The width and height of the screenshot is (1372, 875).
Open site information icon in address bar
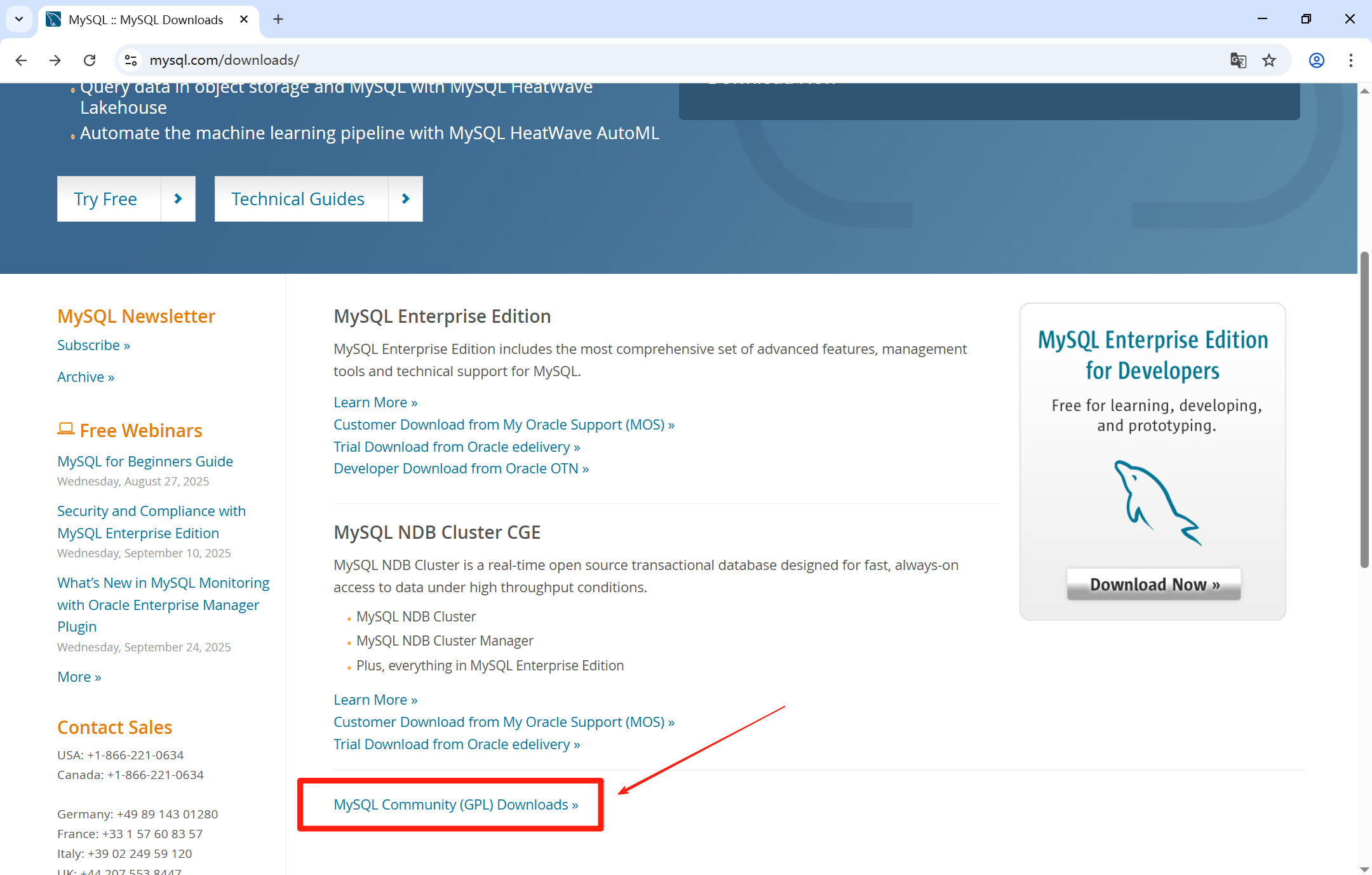(x=131, y=60)
